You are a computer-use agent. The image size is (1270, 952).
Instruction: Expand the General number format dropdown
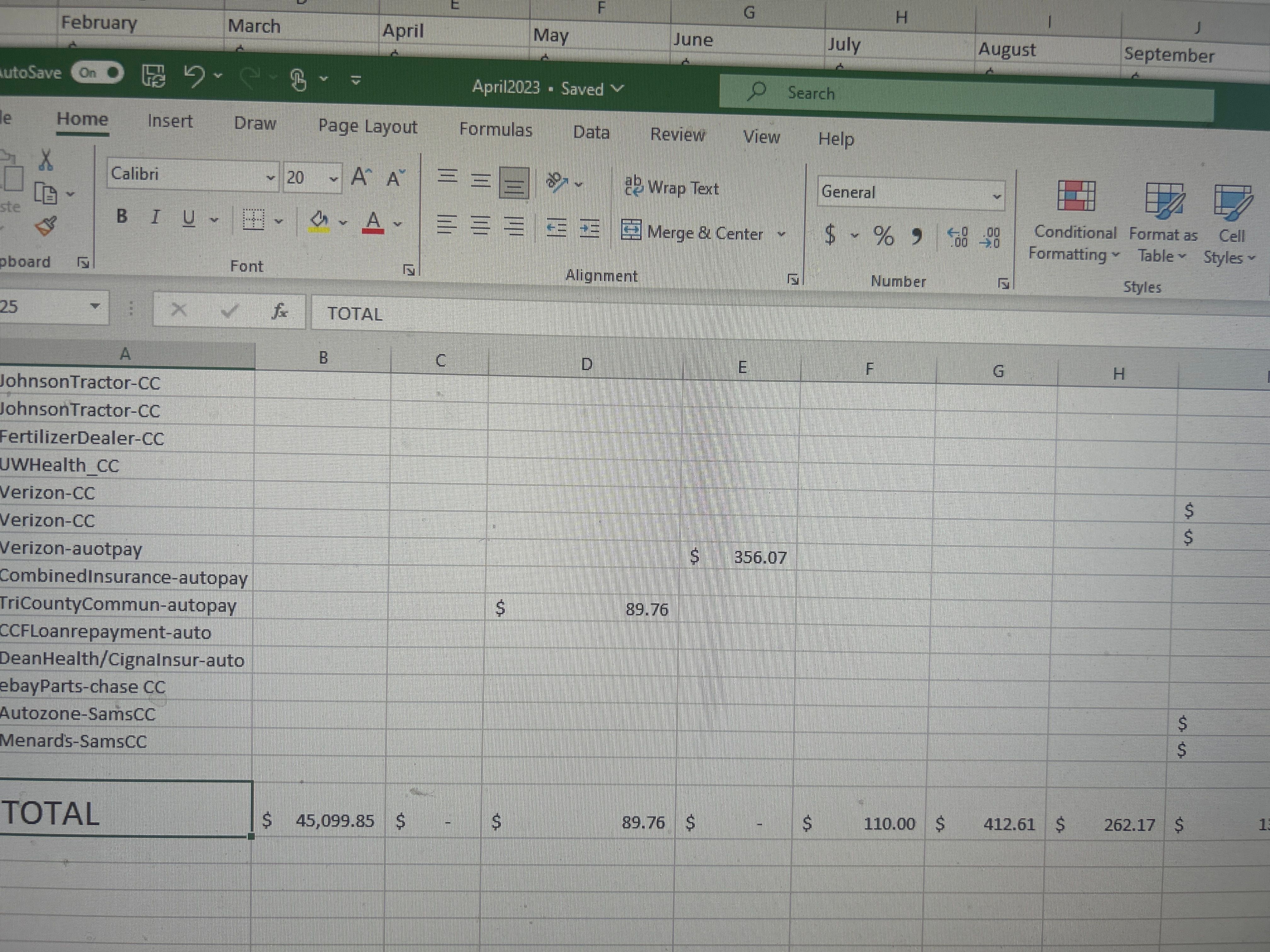[997, 197]
